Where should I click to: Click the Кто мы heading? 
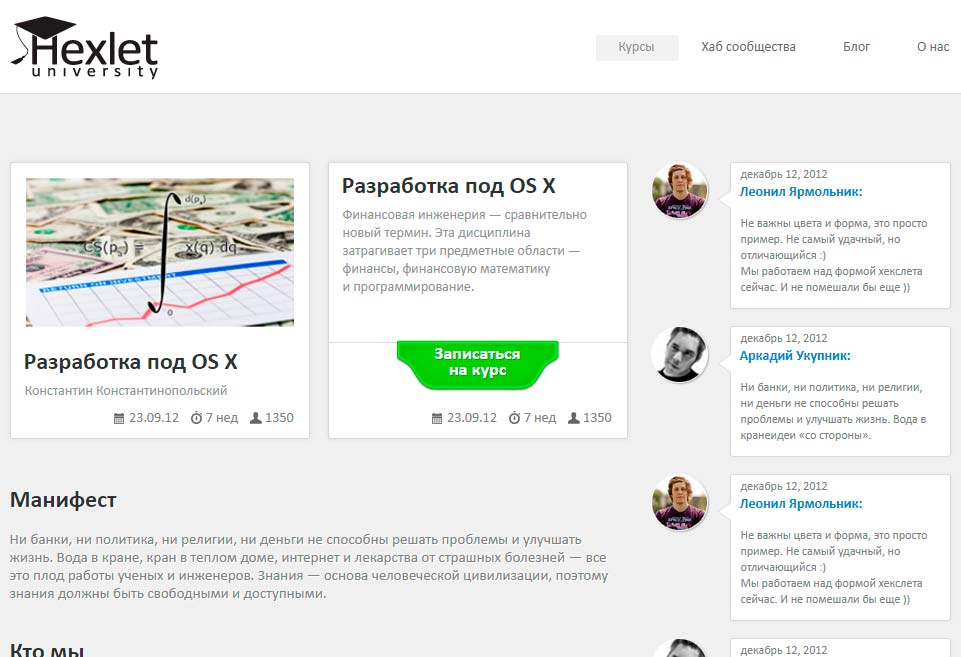[47, 648]
